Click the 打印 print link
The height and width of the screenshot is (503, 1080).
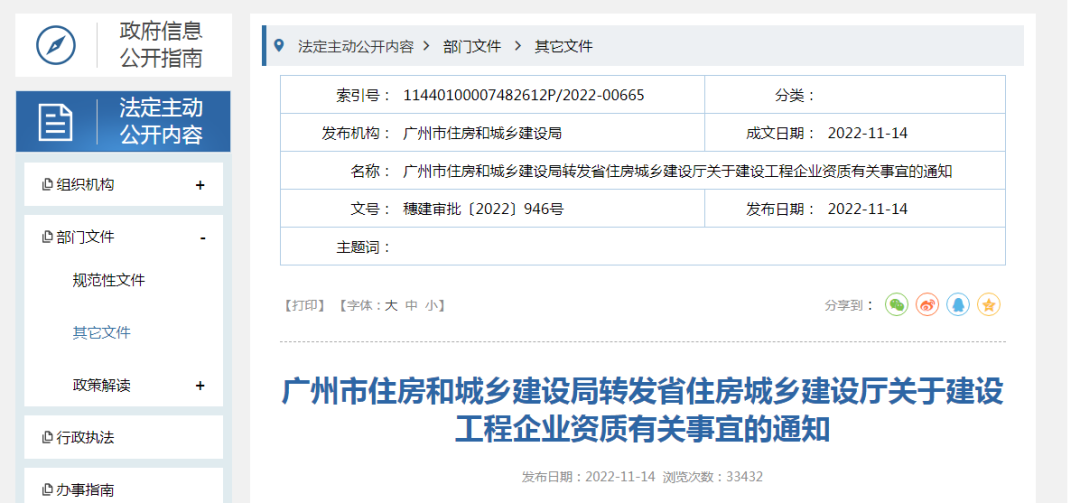tap(304, 305)
